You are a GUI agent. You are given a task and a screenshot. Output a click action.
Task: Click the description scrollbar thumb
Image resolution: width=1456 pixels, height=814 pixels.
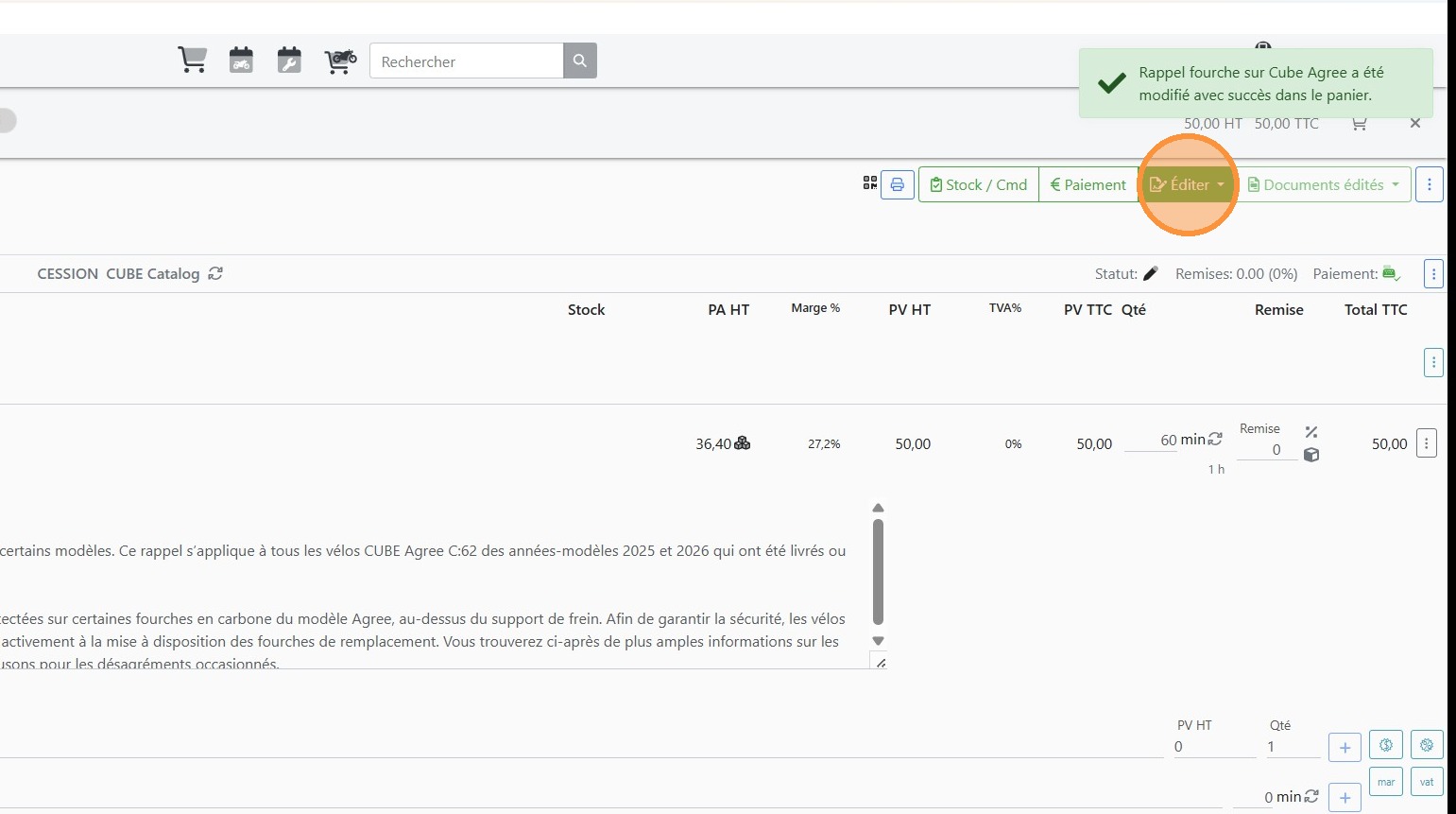click(x=878, y=572)
